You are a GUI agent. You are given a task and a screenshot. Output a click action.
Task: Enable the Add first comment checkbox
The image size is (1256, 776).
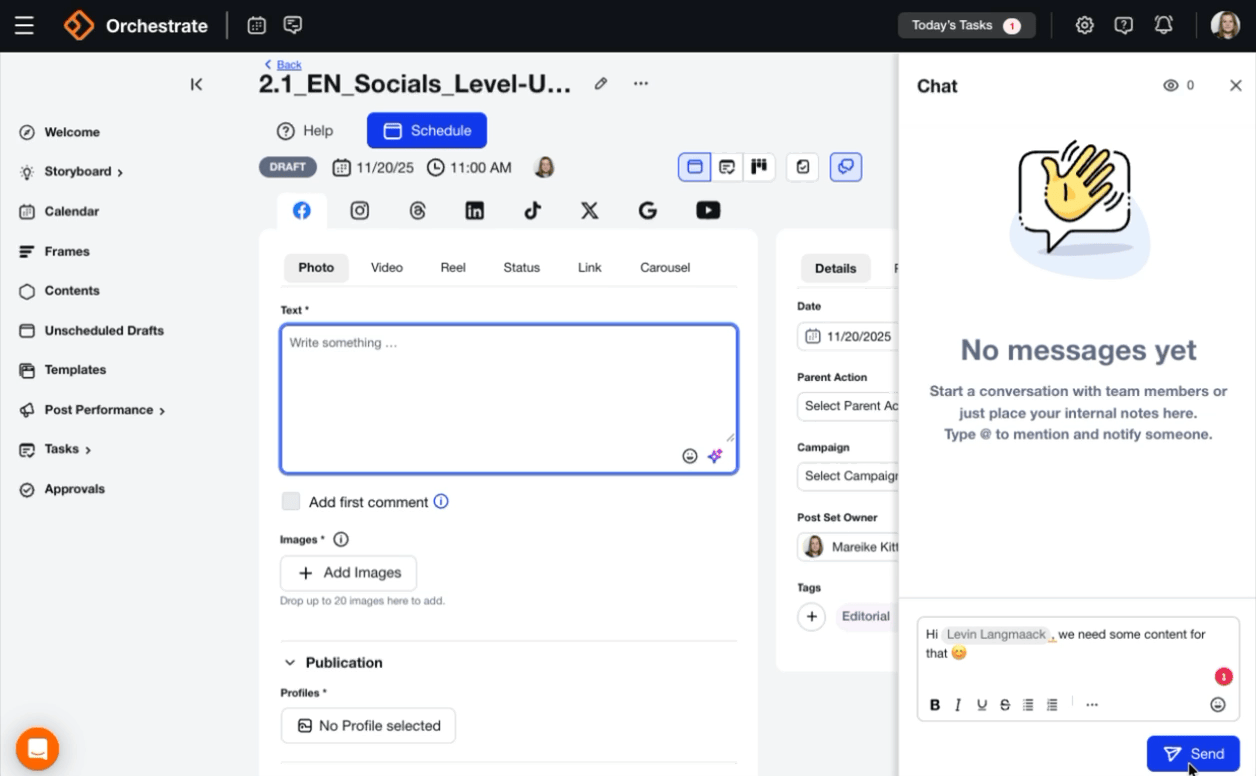point(291,502)
